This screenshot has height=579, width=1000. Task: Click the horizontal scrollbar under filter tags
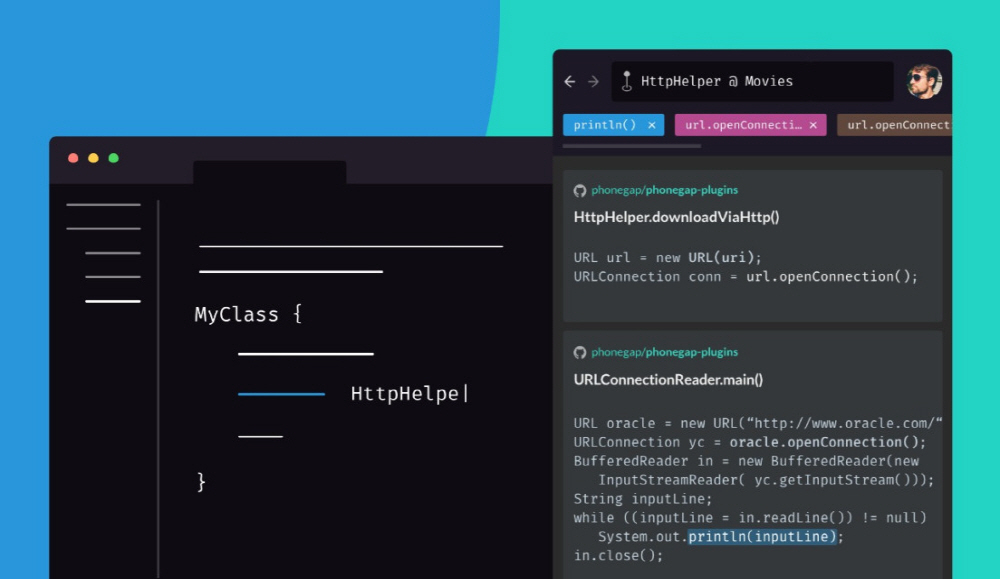click(x=632, y=146)
